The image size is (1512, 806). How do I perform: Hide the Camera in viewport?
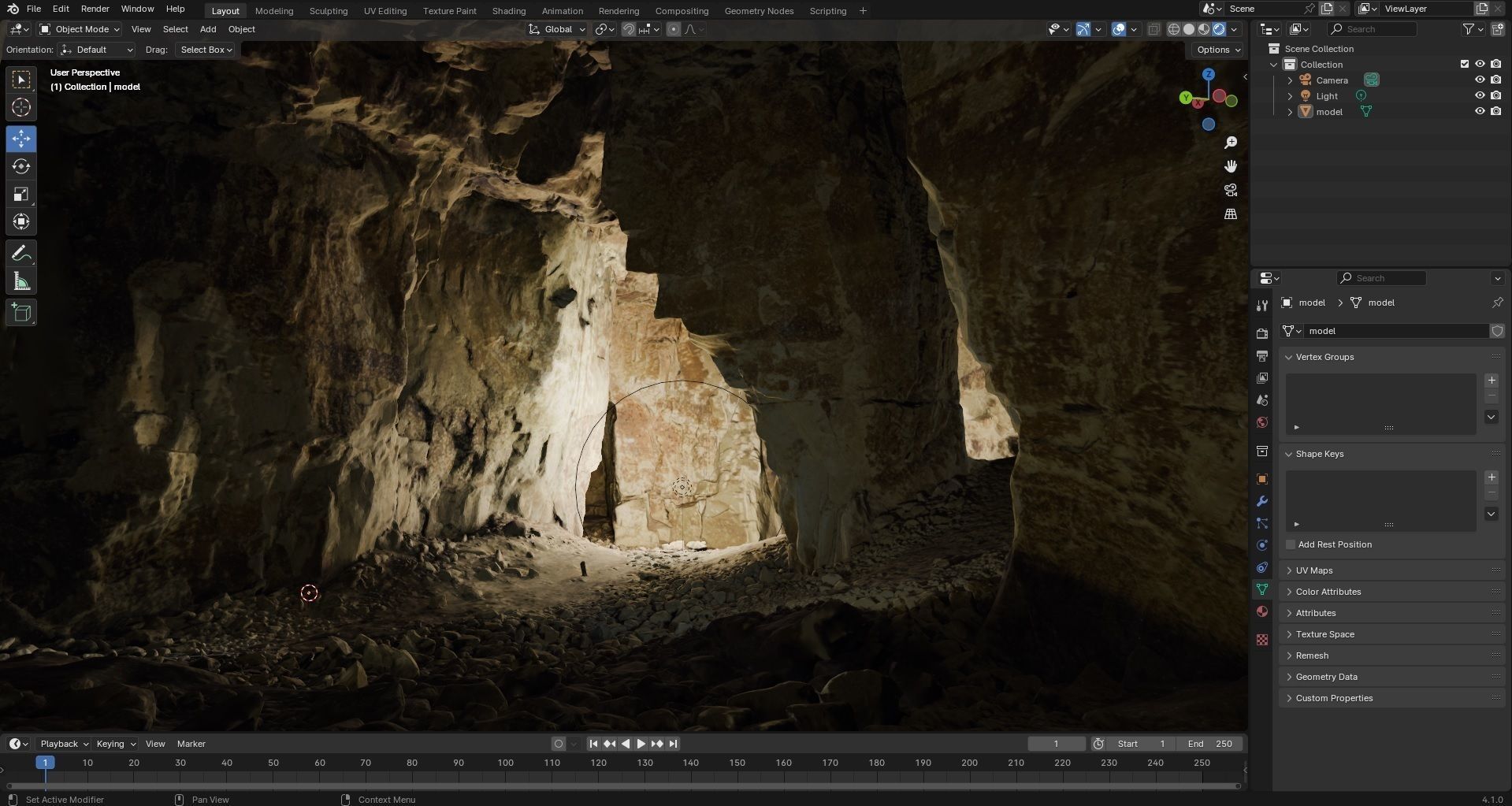tap(1480, 80)
